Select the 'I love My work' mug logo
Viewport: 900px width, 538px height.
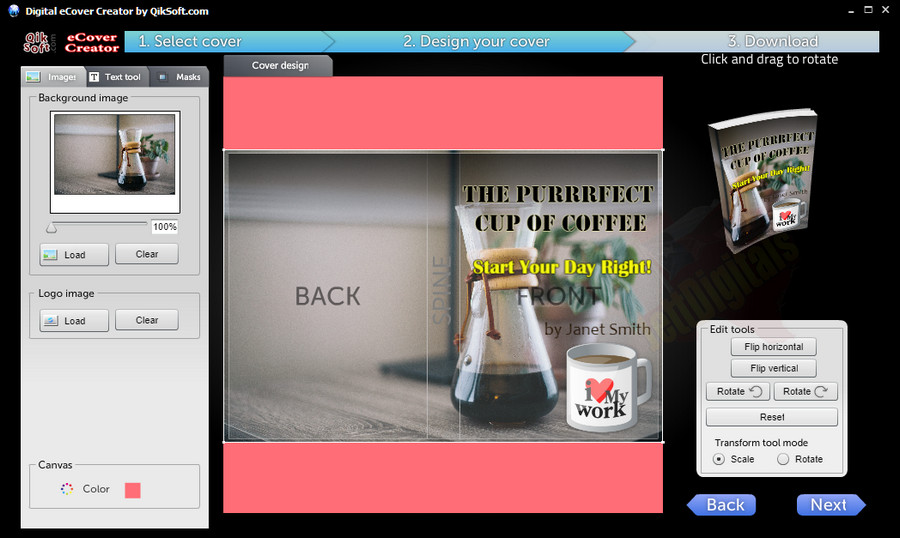point(607,389)
